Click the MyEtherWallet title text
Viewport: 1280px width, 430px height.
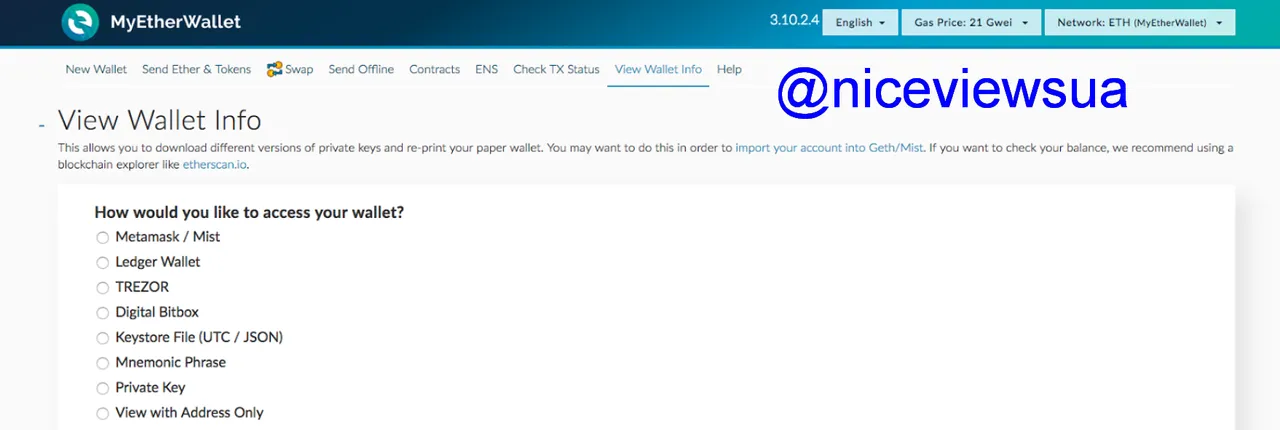(176, 22)
